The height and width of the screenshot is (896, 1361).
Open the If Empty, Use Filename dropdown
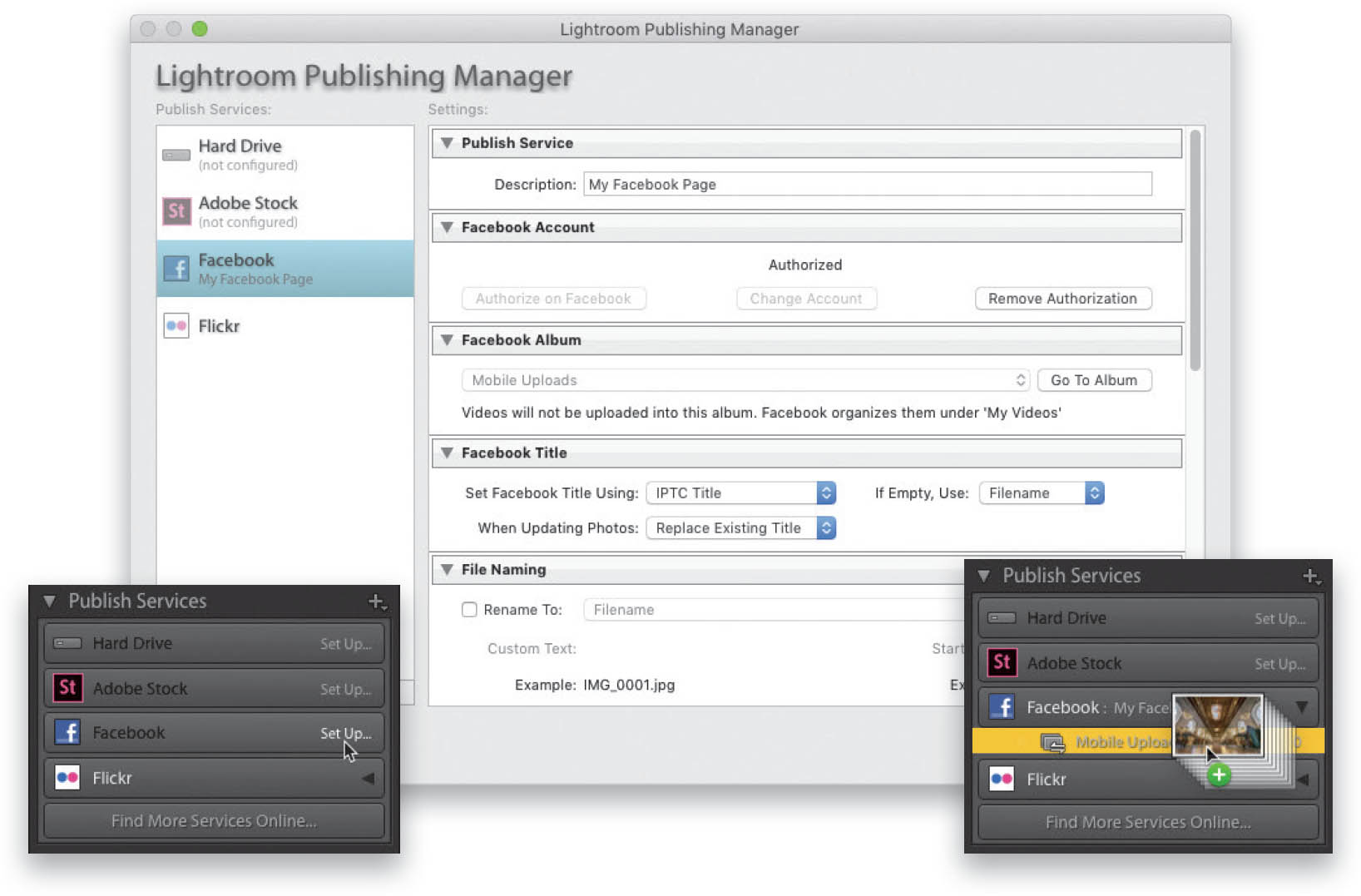pos(1042,493)
